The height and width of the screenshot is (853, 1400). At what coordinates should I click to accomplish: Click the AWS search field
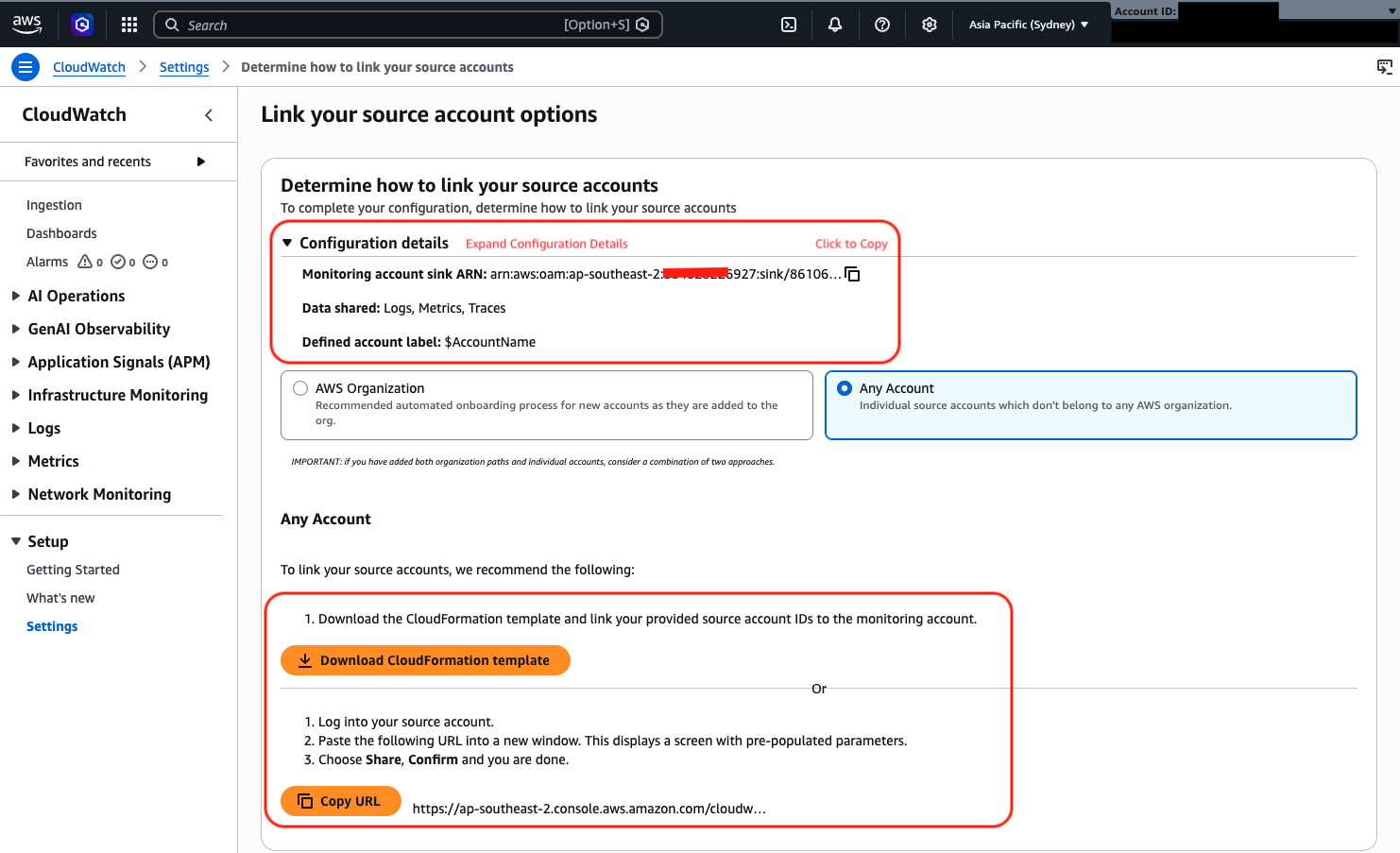click(408, 25)
